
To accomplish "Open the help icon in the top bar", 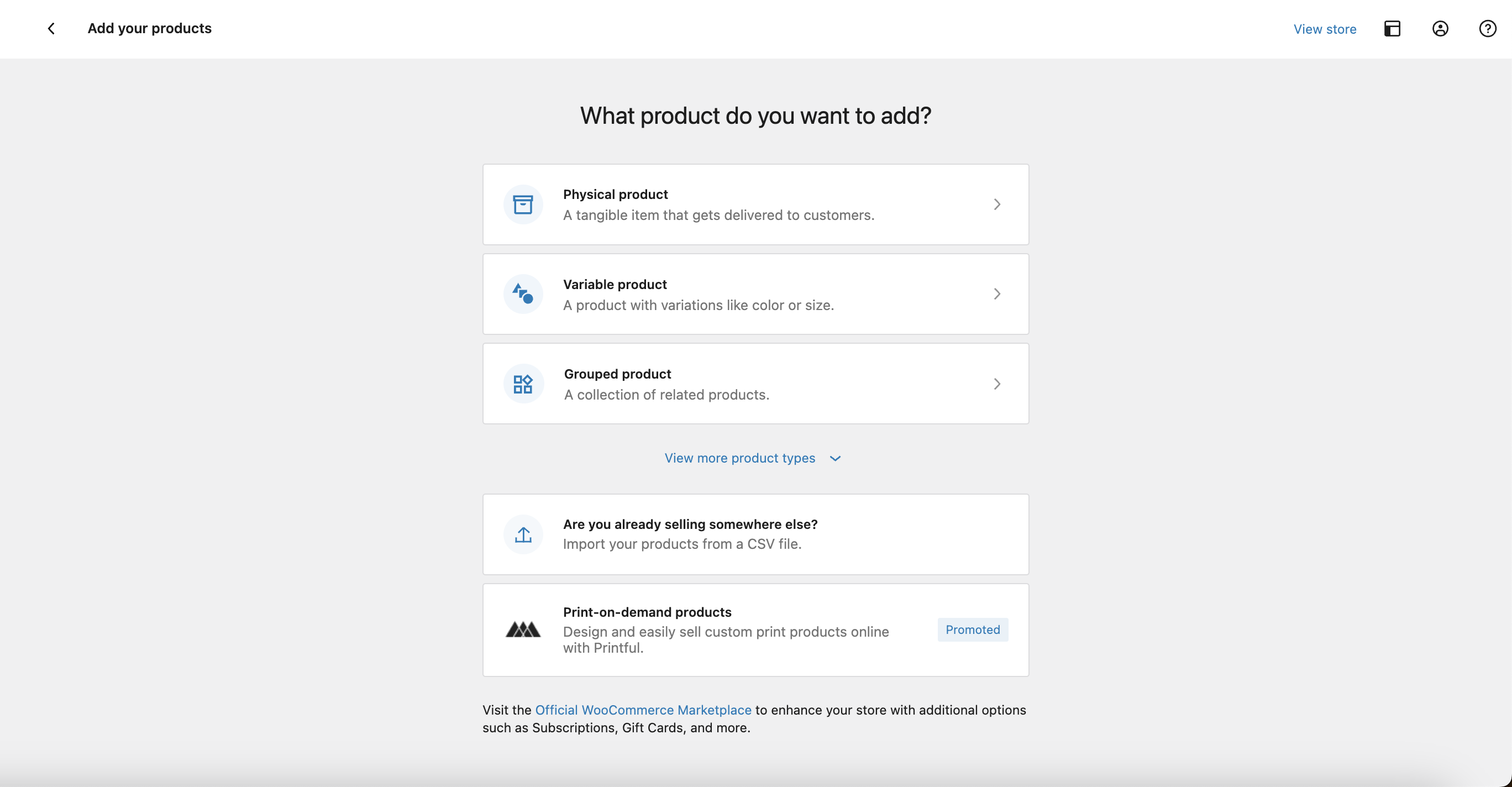I will (x=1487, y=28).
